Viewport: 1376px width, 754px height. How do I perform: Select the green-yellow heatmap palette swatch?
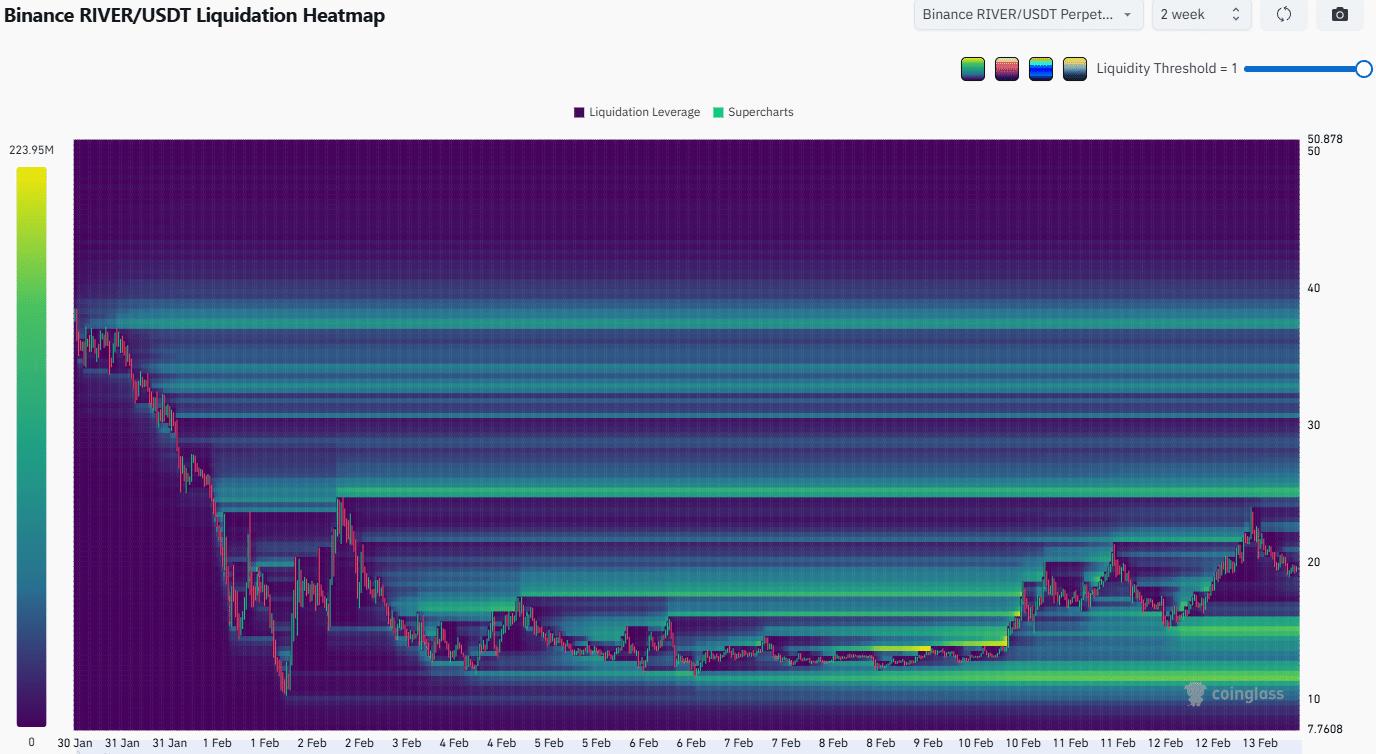[x=972, y=68]
